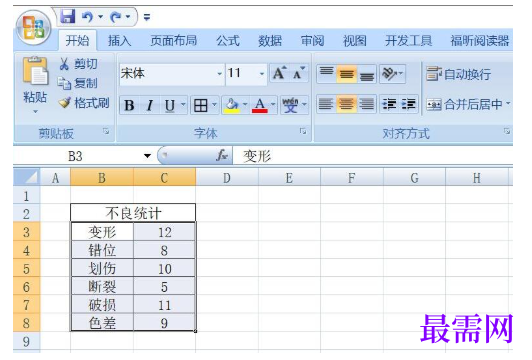Expand the fill color dropdown arrow
The width and height of the screenshot is (532, 360).
point(245,104)
